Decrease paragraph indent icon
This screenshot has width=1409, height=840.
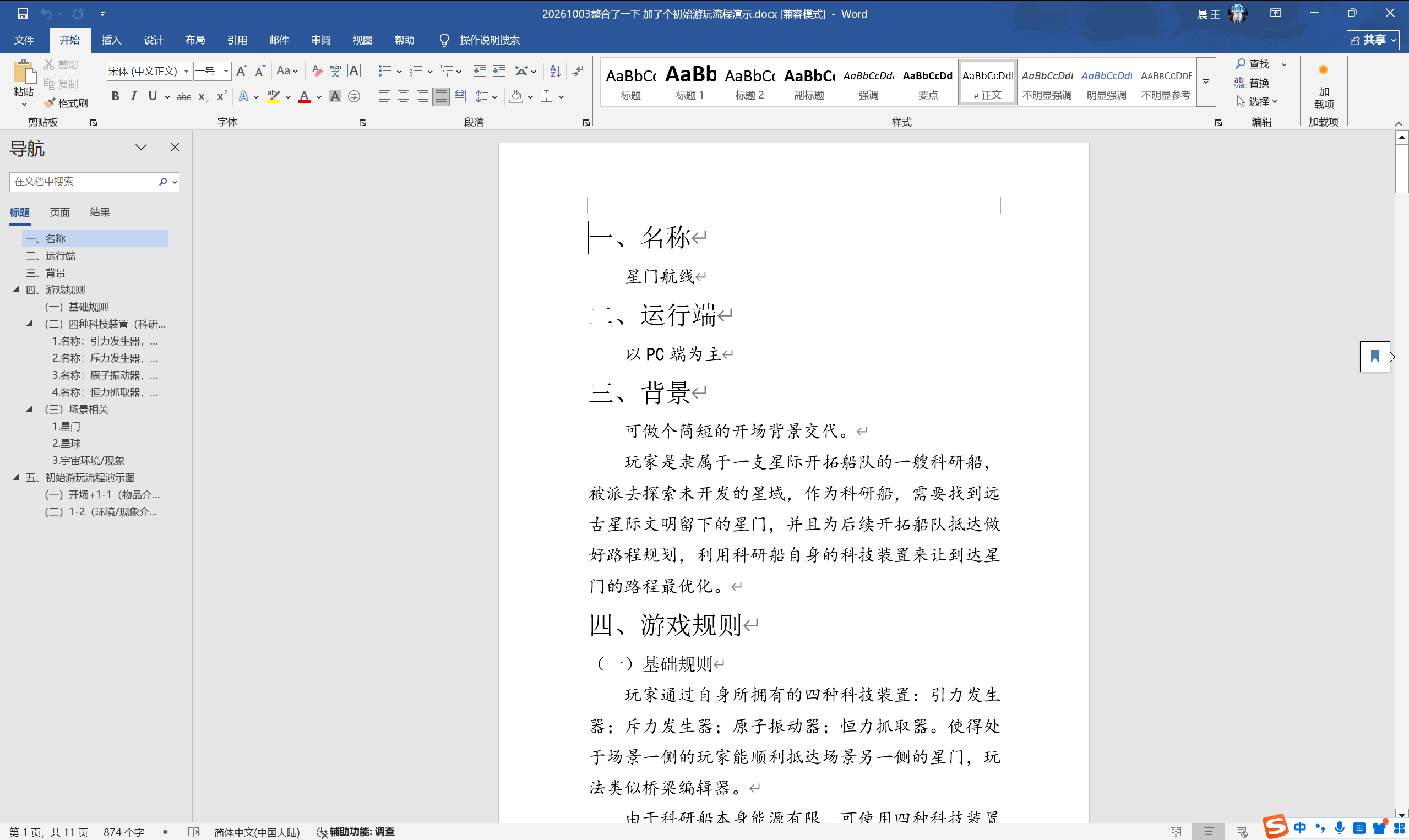(480, 72)
